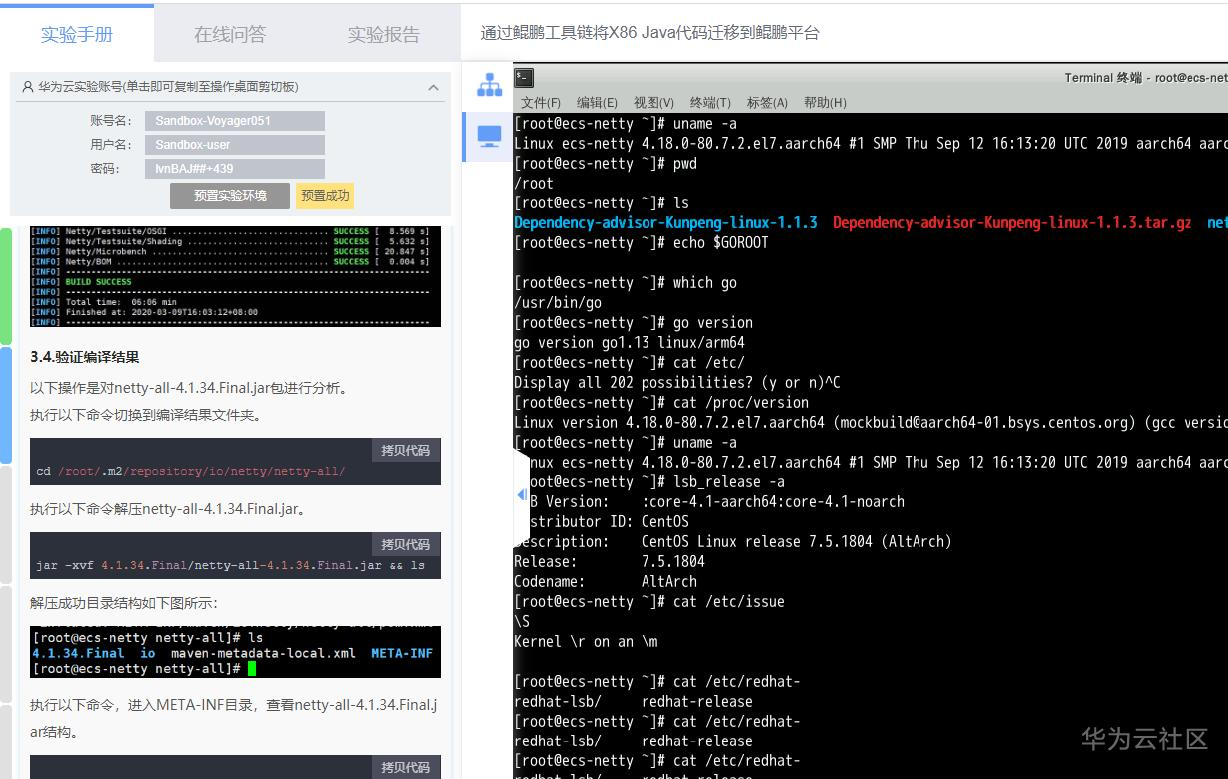Screen dimensions: 1228x779
Task: Open the 视图(V) terminal menu
Action: (654, 103)
